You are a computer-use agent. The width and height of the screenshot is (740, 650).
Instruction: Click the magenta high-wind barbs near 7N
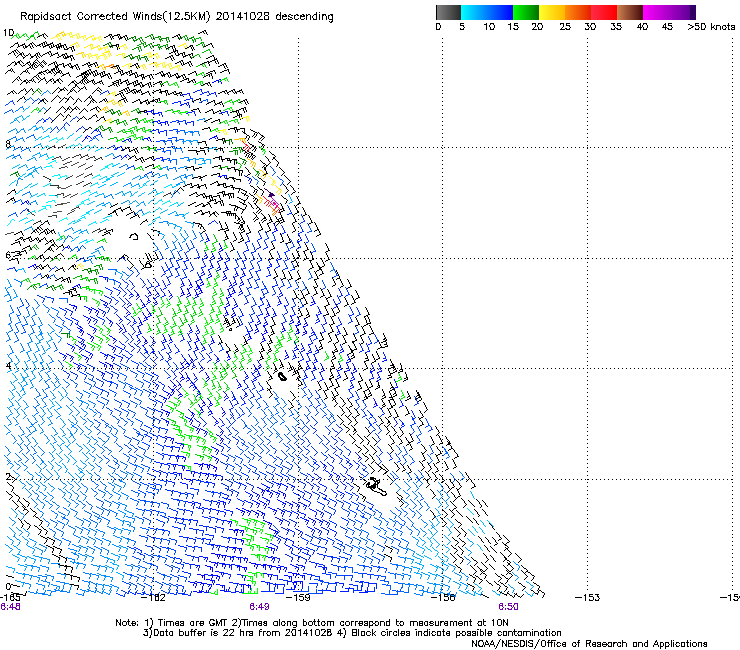274,203
